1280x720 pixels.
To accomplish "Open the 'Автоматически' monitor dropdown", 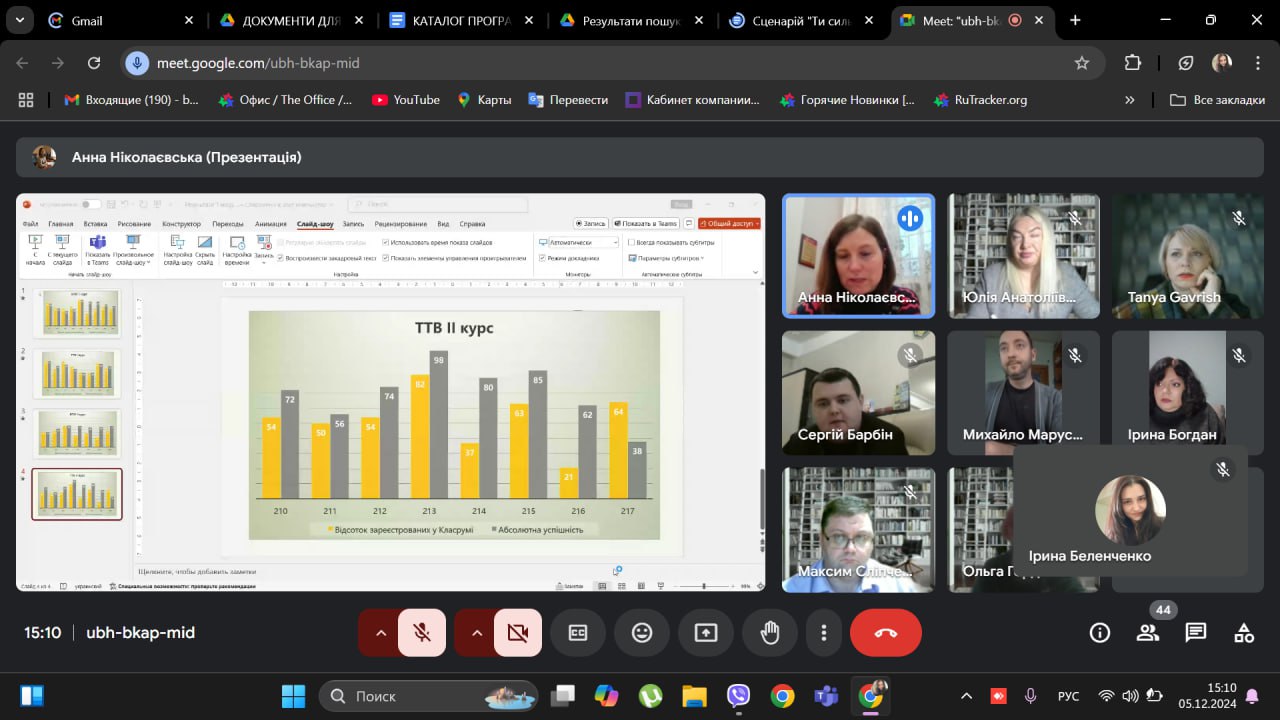I will 584,242.
